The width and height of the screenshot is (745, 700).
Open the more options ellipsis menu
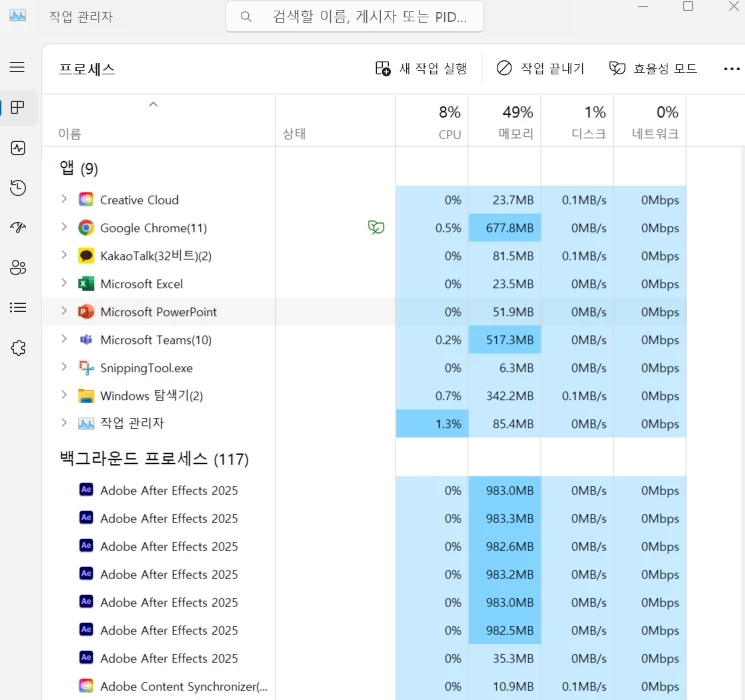[x=732, y=69]
